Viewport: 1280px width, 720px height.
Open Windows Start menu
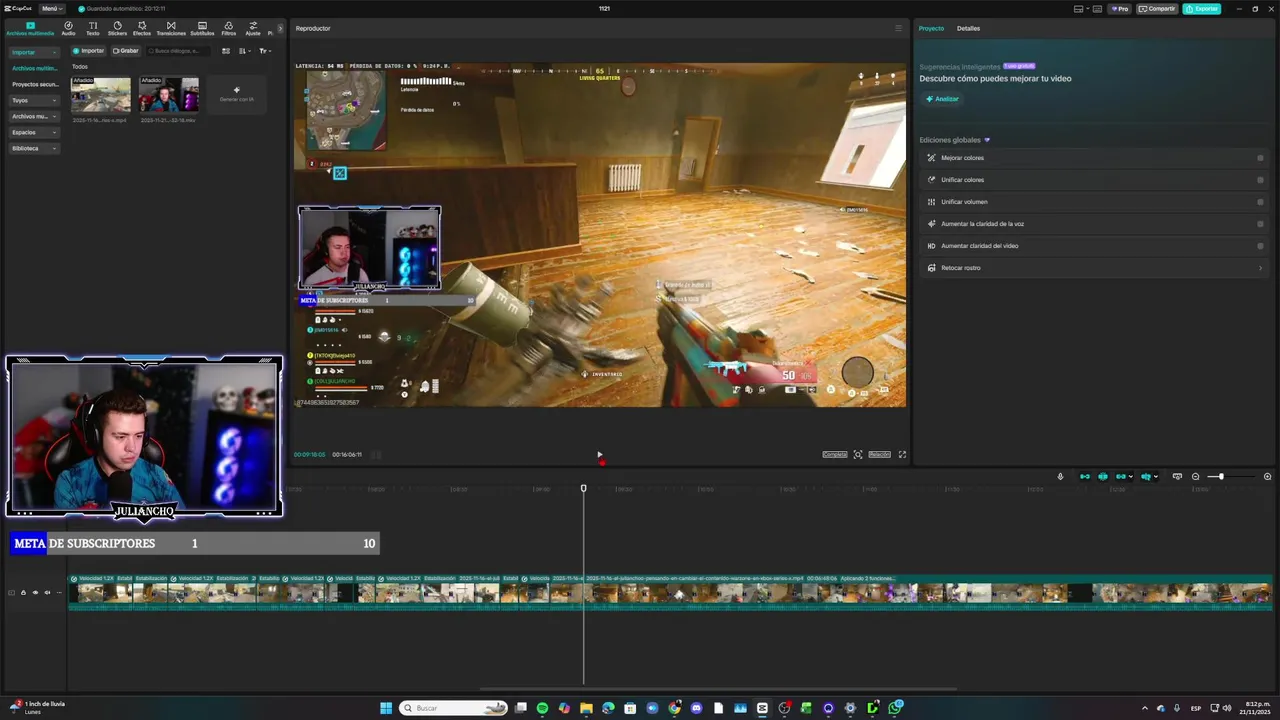(386, 708)
